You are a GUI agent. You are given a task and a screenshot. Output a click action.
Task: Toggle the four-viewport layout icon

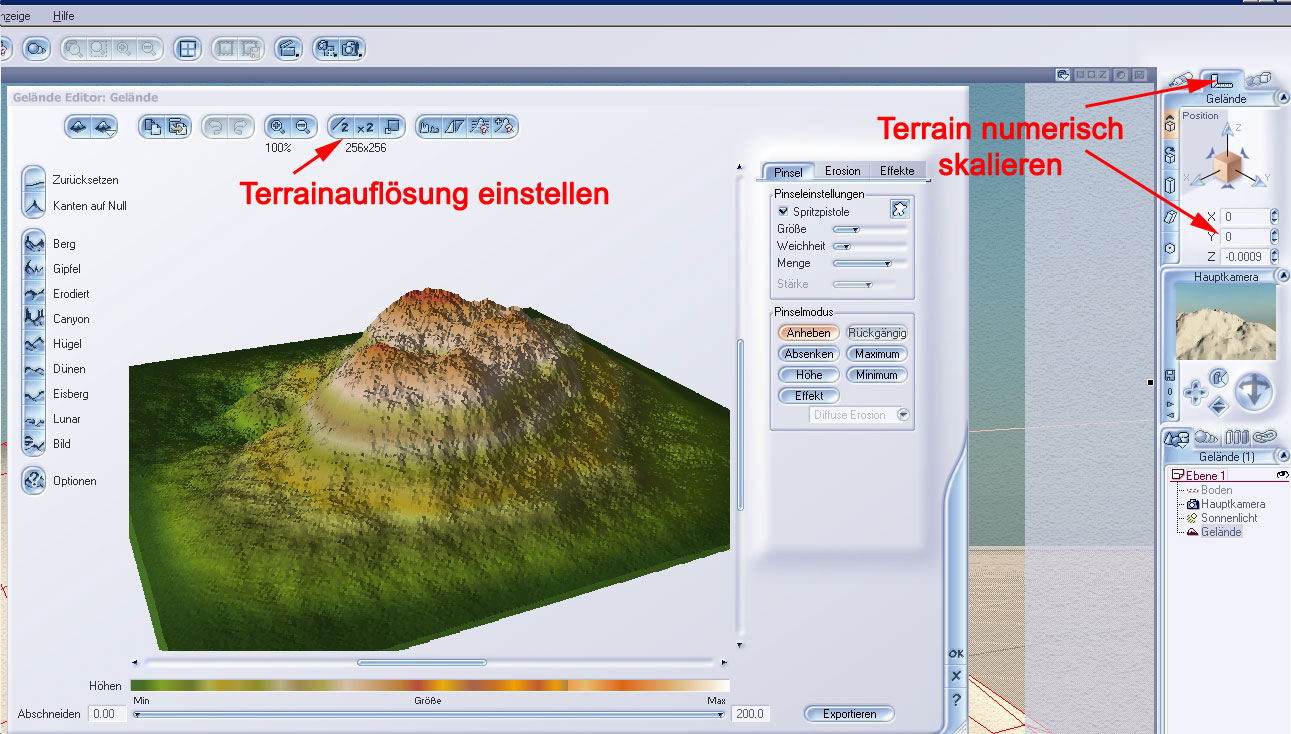187,48
